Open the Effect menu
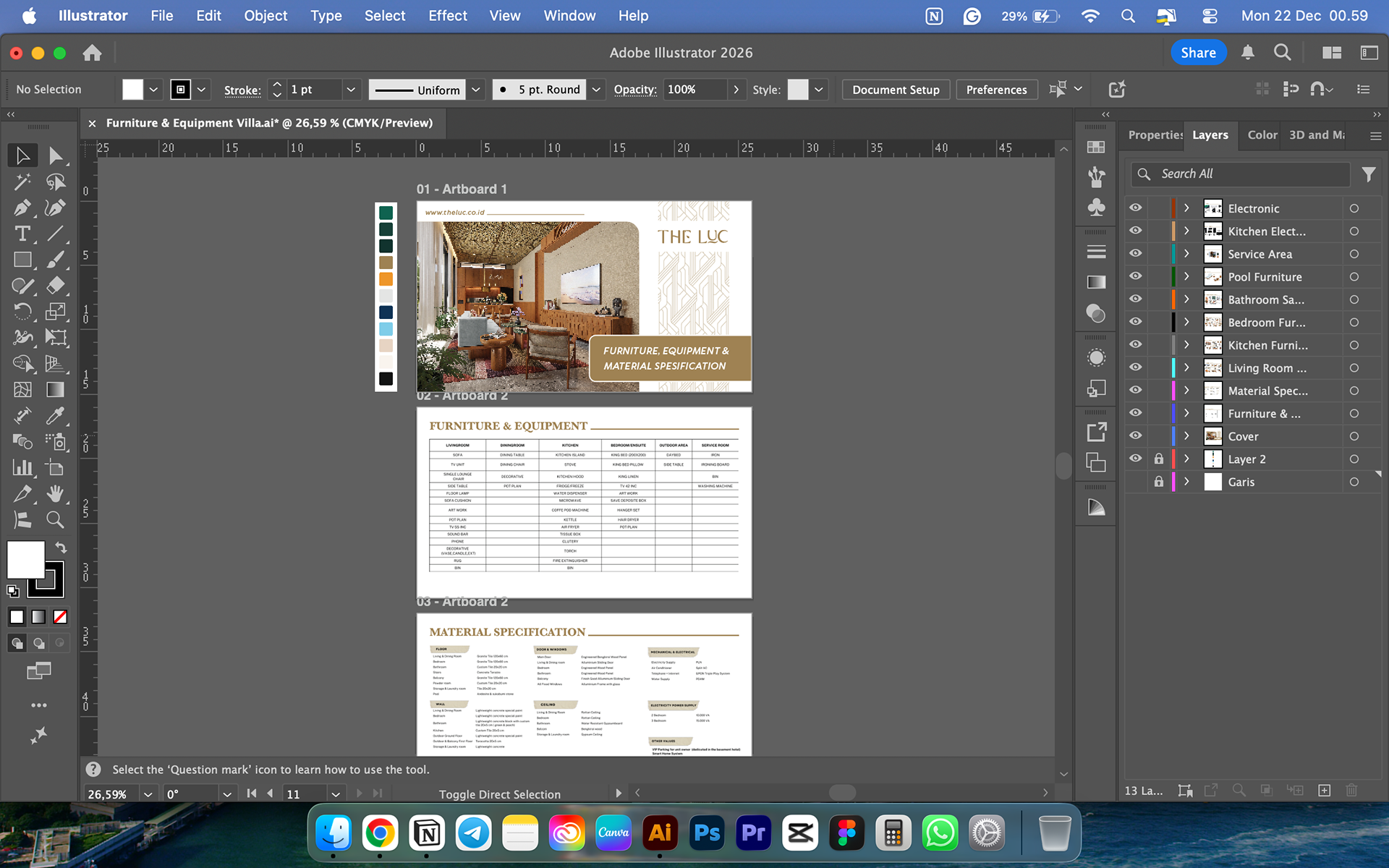 (x=447, y=16)
